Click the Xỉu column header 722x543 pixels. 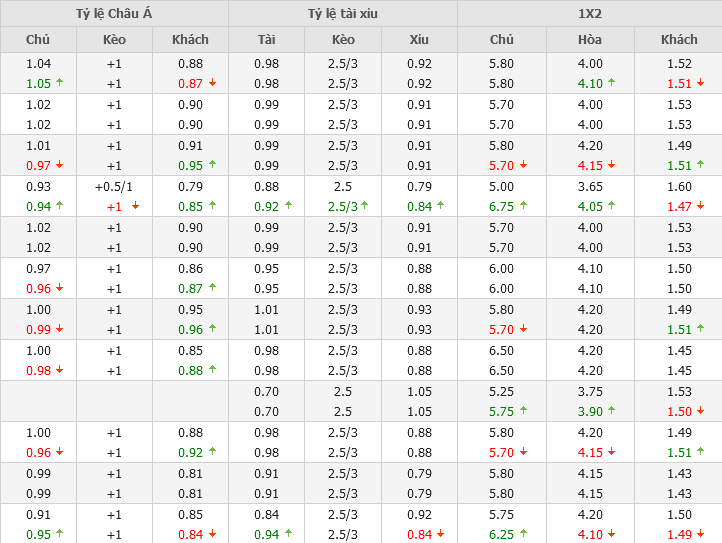419,40
